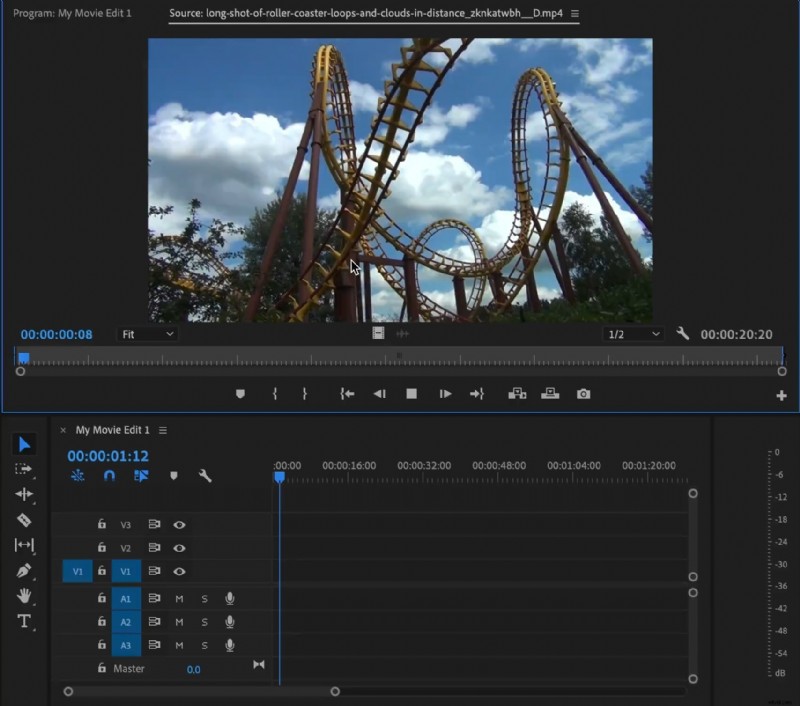The height and width of the screenshot is (706, 800).
Task: Click the Master track 0.0 level value
Action: tap(194, 668)
